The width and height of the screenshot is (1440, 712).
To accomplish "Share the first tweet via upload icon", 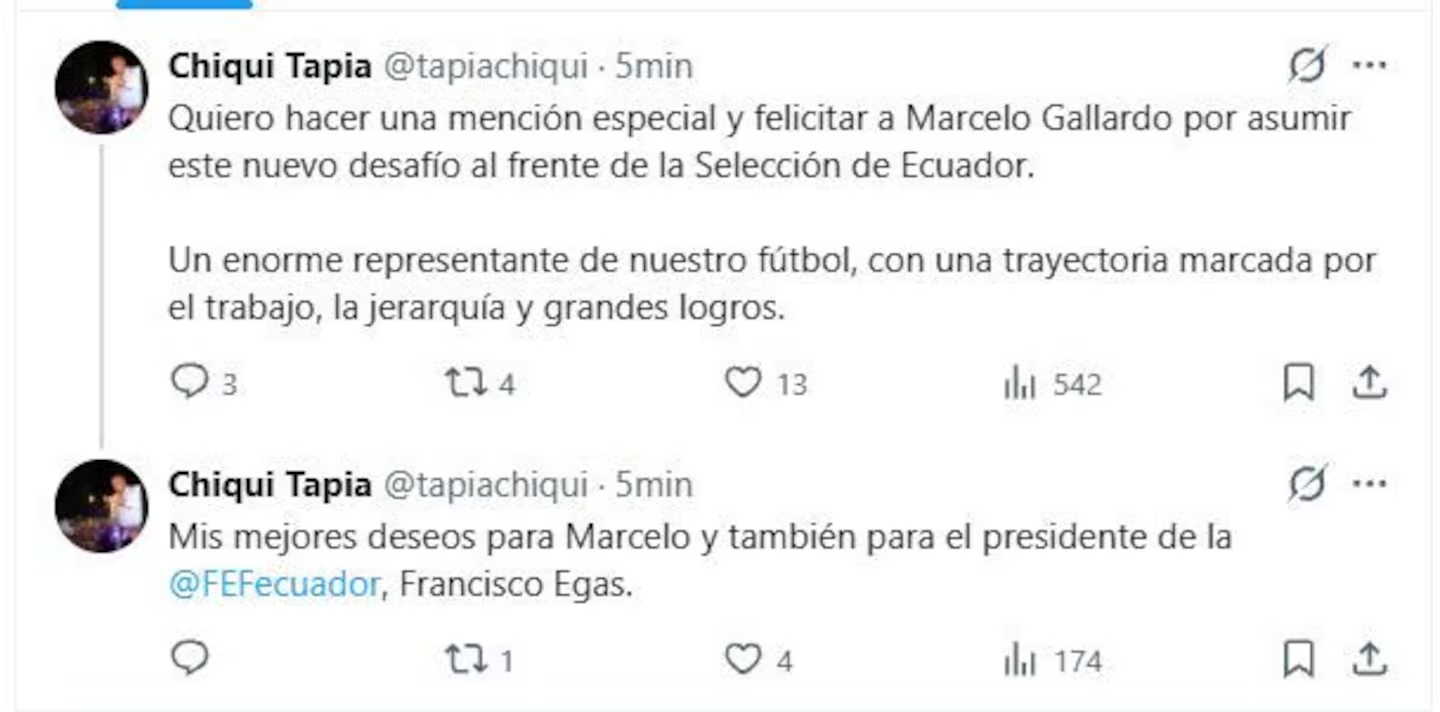I will 1369,382.
